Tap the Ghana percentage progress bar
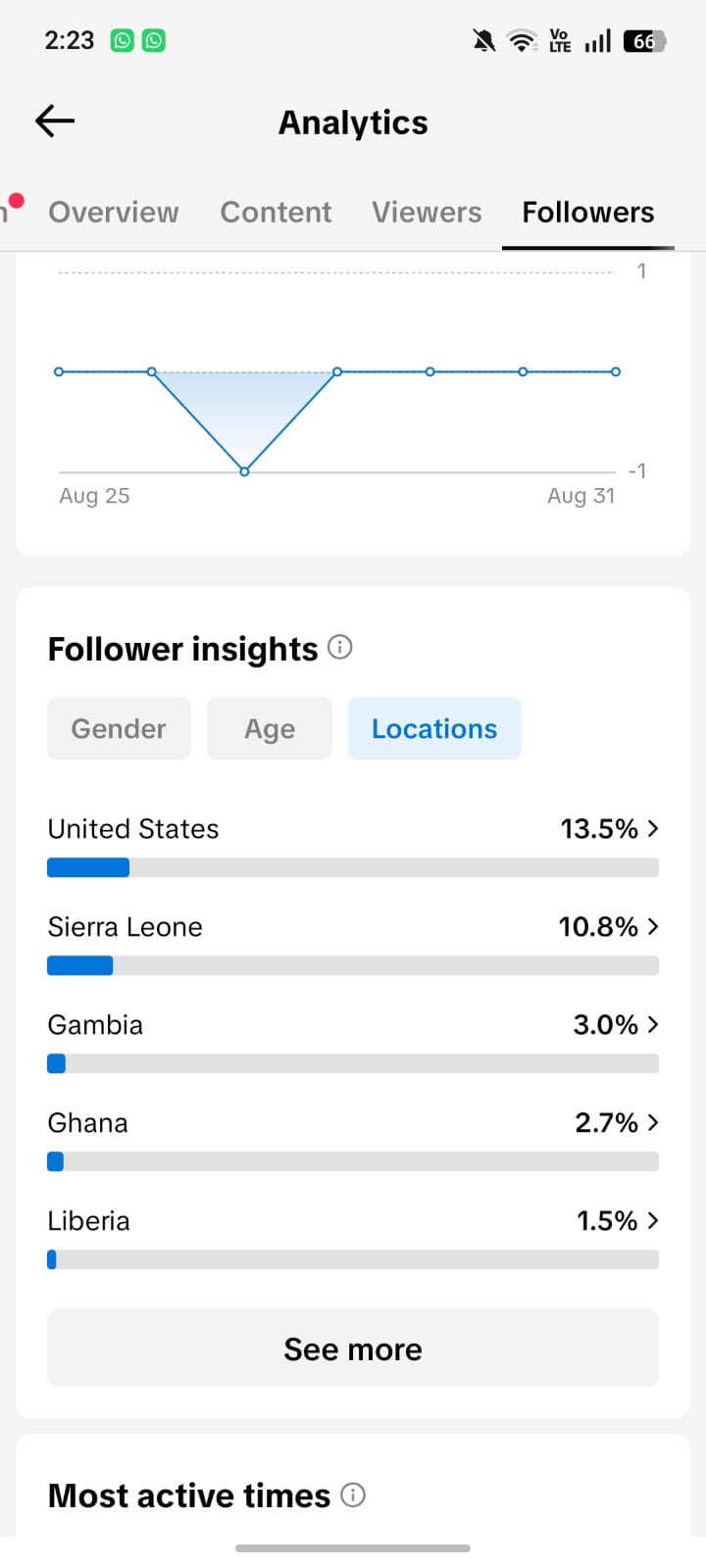The image size is (706, 1568). tap(353, 1161)
